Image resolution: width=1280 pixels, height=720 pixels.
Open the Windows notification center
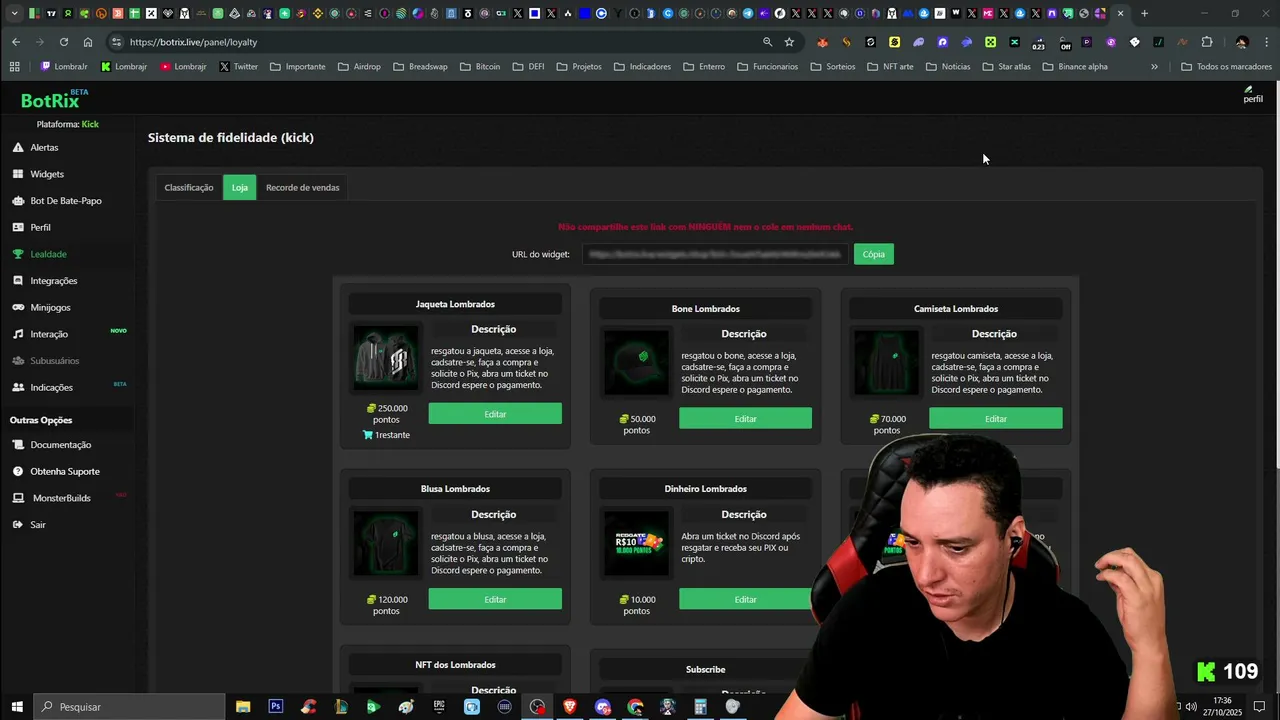(x=1259, y=707)
